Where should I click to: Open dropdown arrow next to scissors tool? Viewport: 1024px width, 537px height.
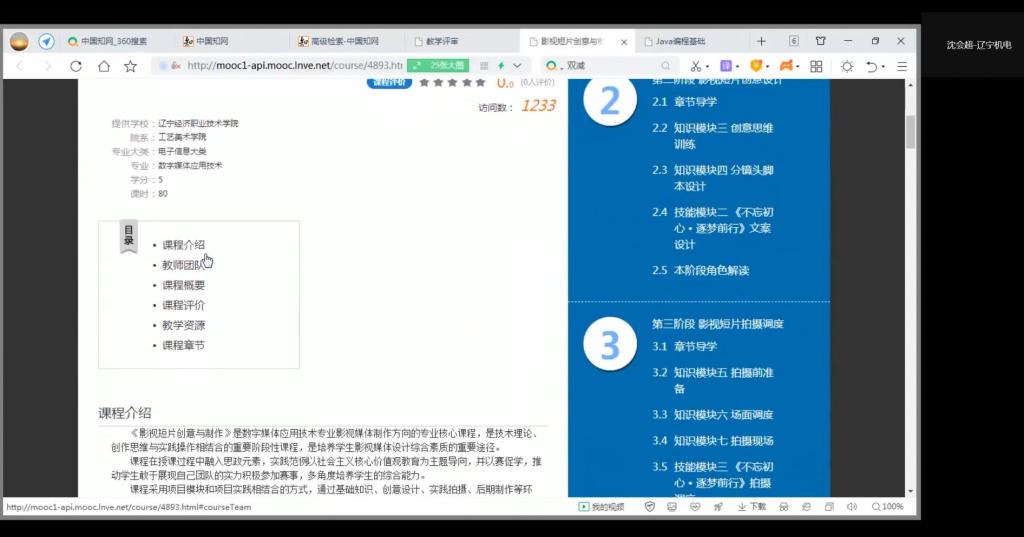pyautogui.click(x=708, y=67)
